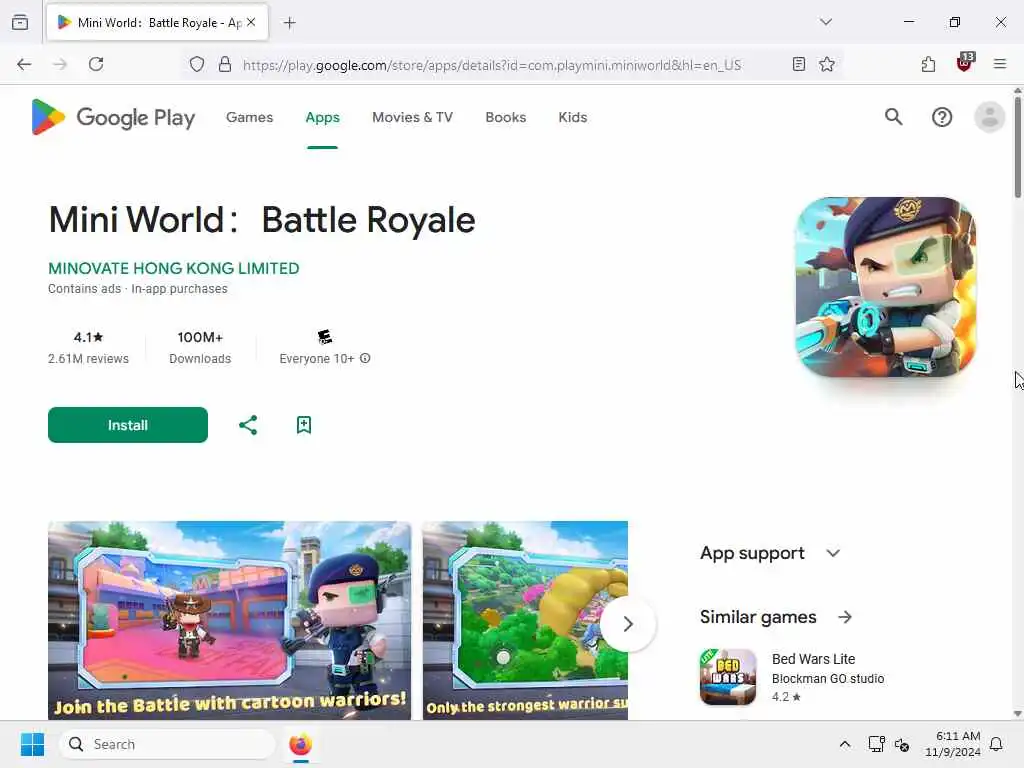The image size is (1024, 768).
Task: Show content rating info icon
Action: (x=365, y=359)
